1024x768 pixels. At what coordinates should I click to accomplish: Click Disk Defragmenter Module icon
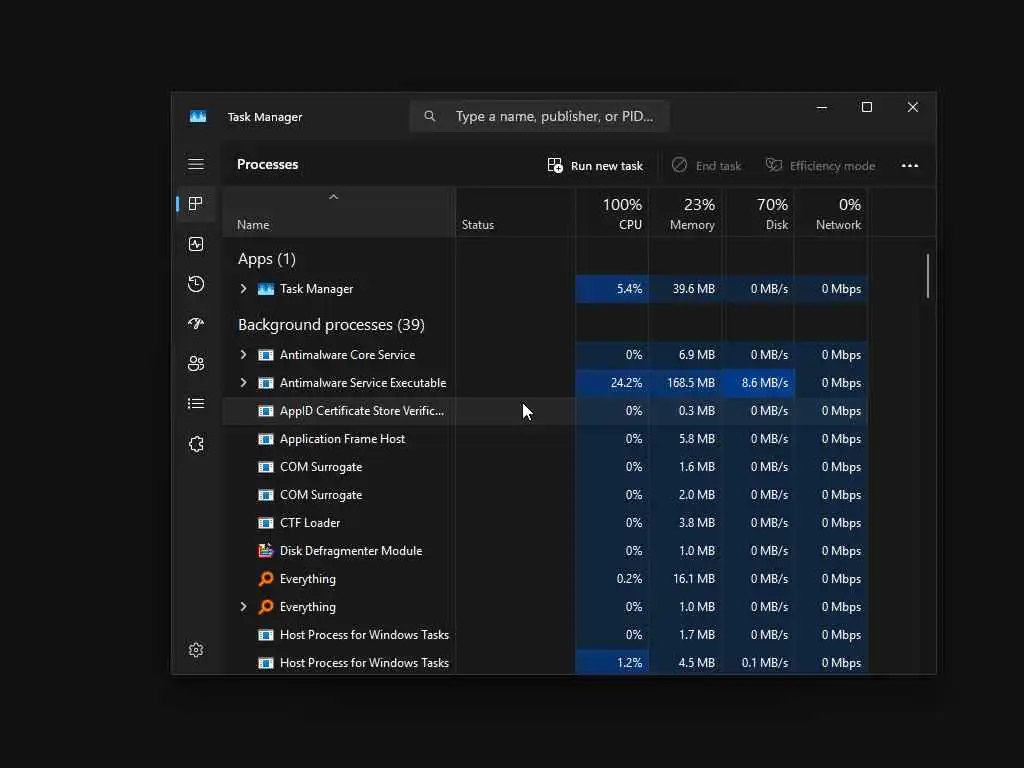pyautogui.click(x=265, y=551)
